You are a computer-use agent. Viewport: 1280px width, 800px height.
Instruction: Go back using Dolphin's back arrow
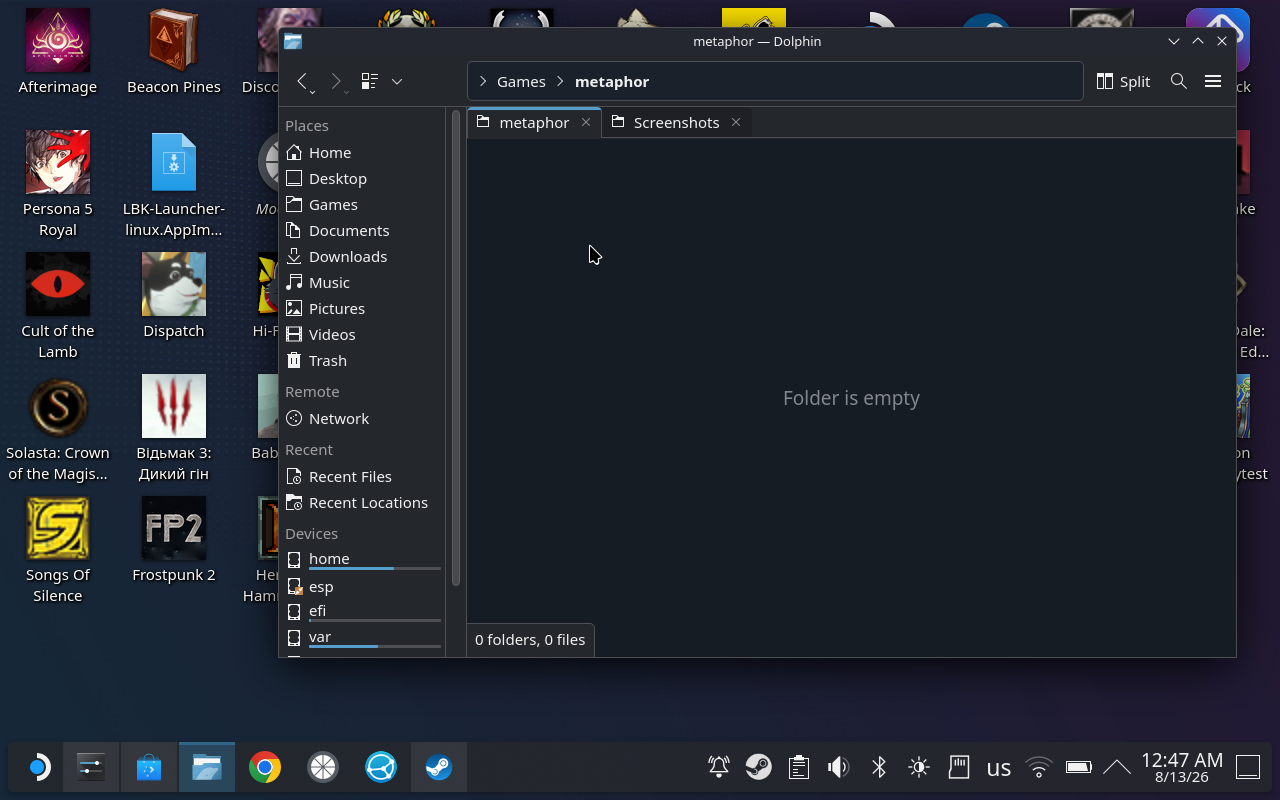pos(303,82)
